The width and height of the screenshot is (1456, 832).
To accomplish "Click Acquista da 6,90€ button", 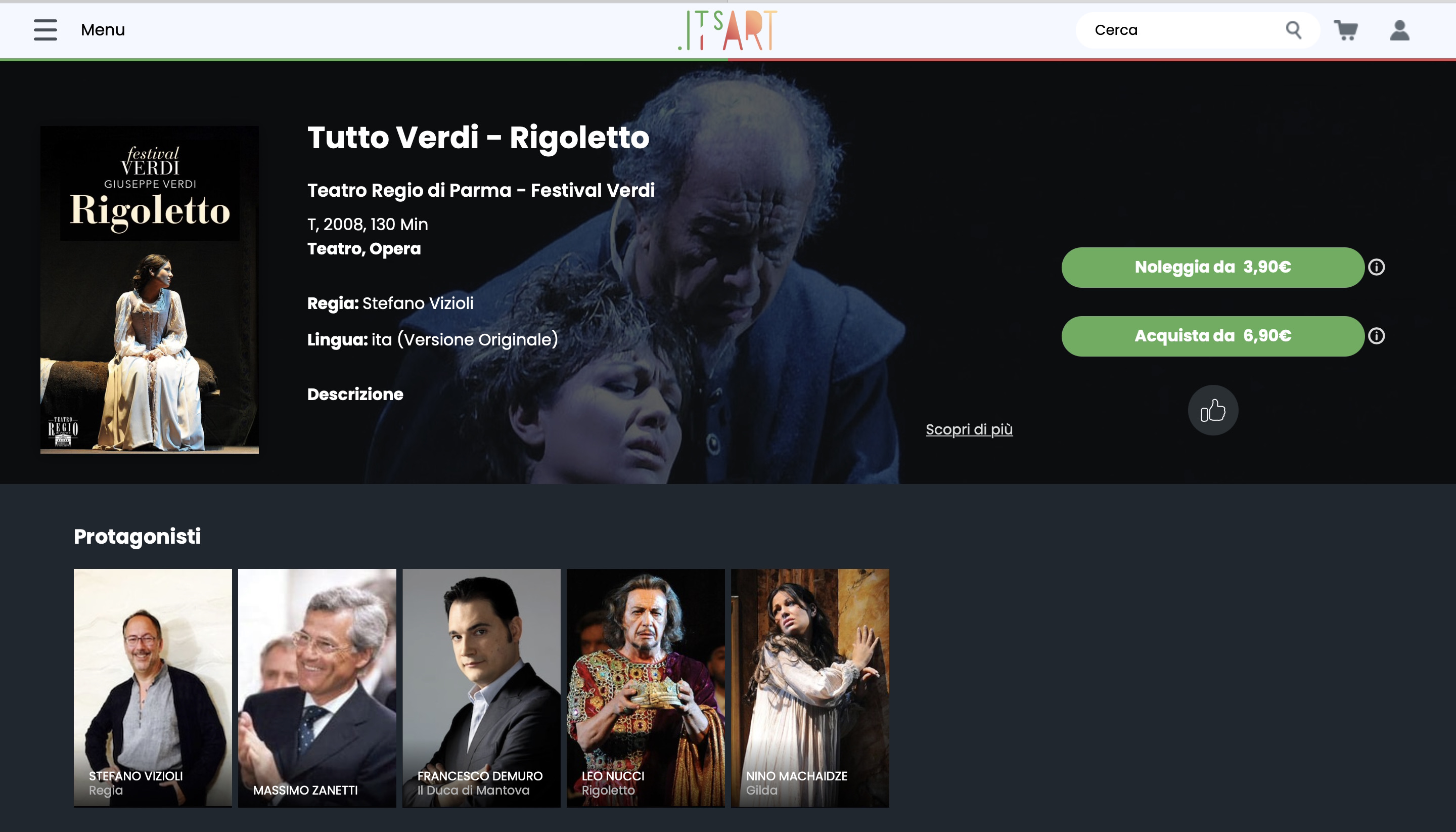I will pos(1212,336).
